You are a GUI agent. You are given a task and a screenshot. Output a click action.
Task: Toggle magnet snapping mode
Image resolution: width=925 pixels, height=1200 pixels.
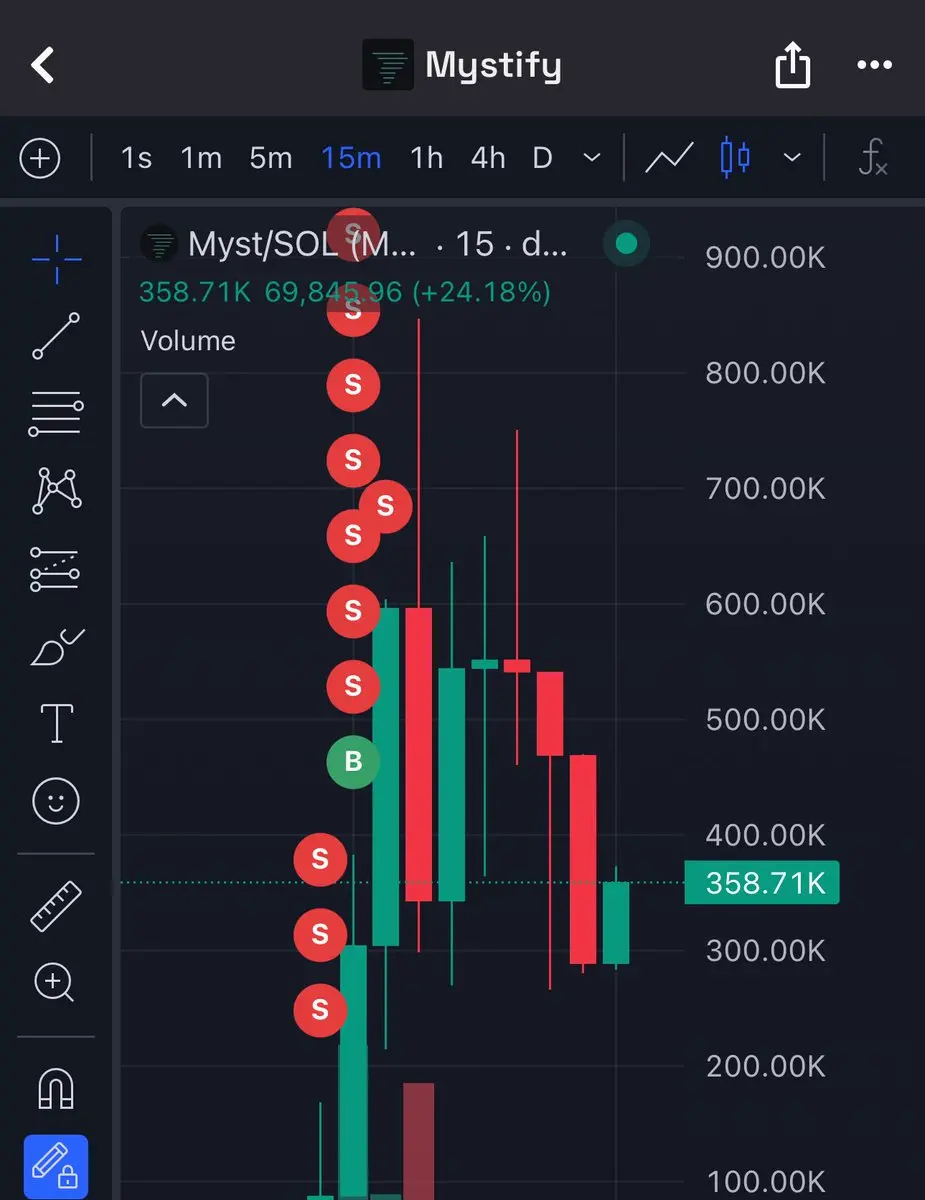coord(56,1087)
